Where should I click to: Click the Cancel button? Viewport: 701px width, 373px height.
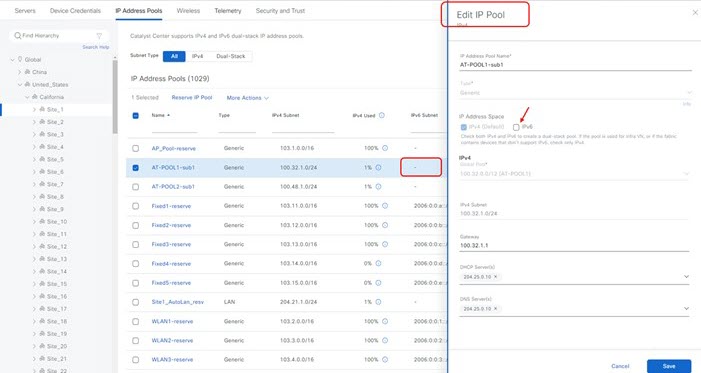coord(620,366)
